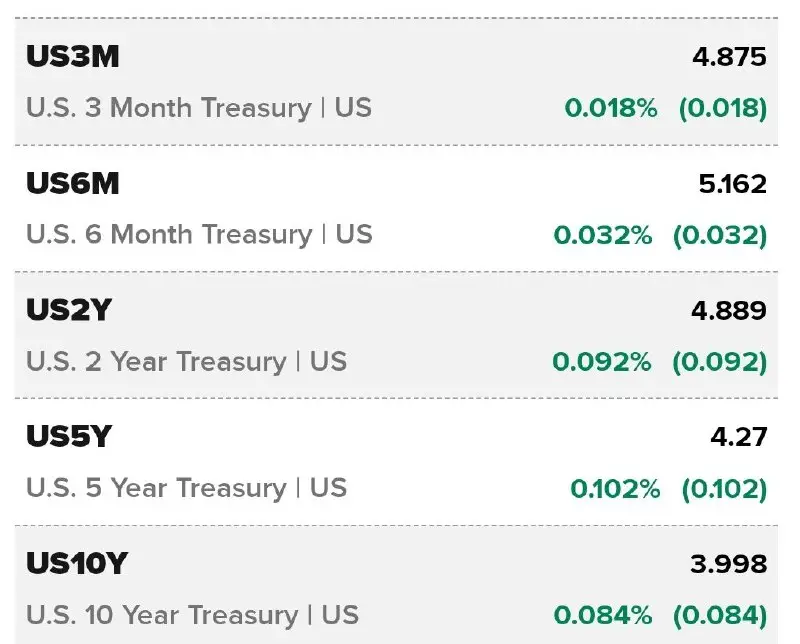Open the US3M ticker symbol

[x=72, y=56]
